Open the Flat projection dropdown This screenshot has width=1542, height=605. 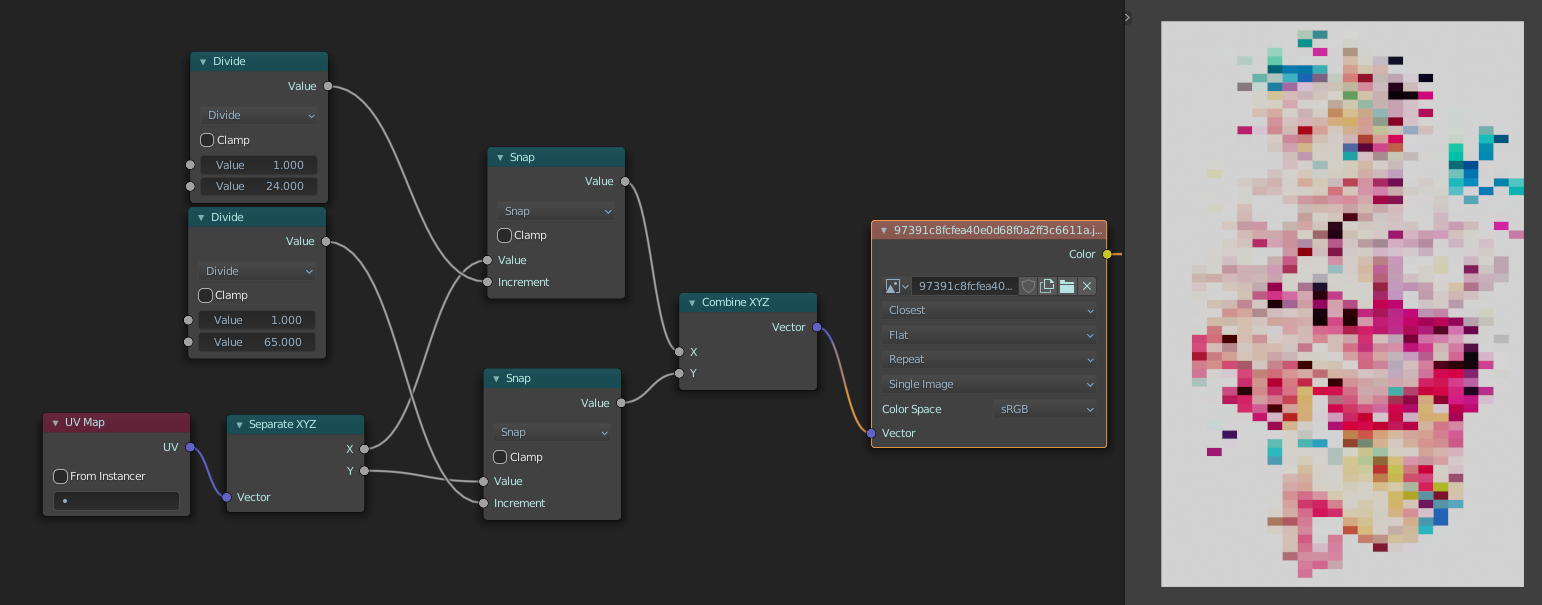989,335
